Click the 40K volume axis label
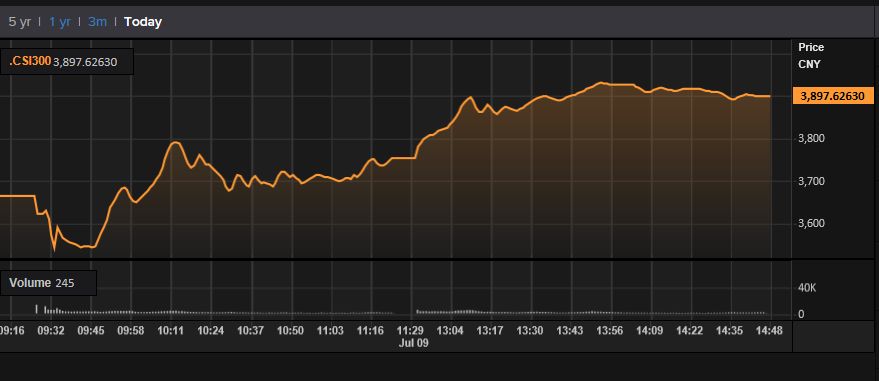This screenshot has height=381, width=879. pos(808,287)
